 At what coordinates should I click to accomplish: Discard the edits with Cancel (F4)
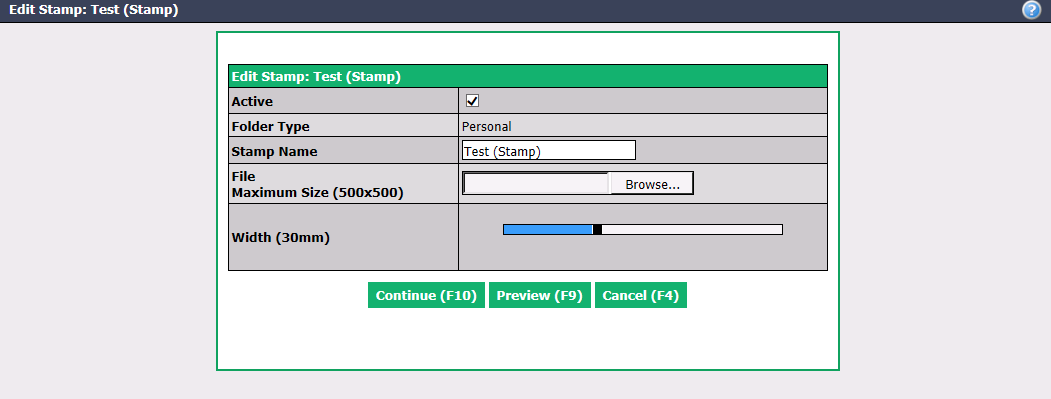click(x=641, y=295)
